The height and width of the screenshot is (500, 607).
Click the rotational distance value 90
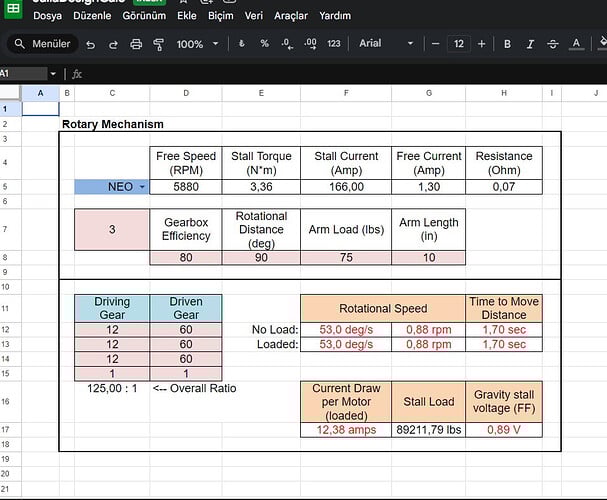261,257
